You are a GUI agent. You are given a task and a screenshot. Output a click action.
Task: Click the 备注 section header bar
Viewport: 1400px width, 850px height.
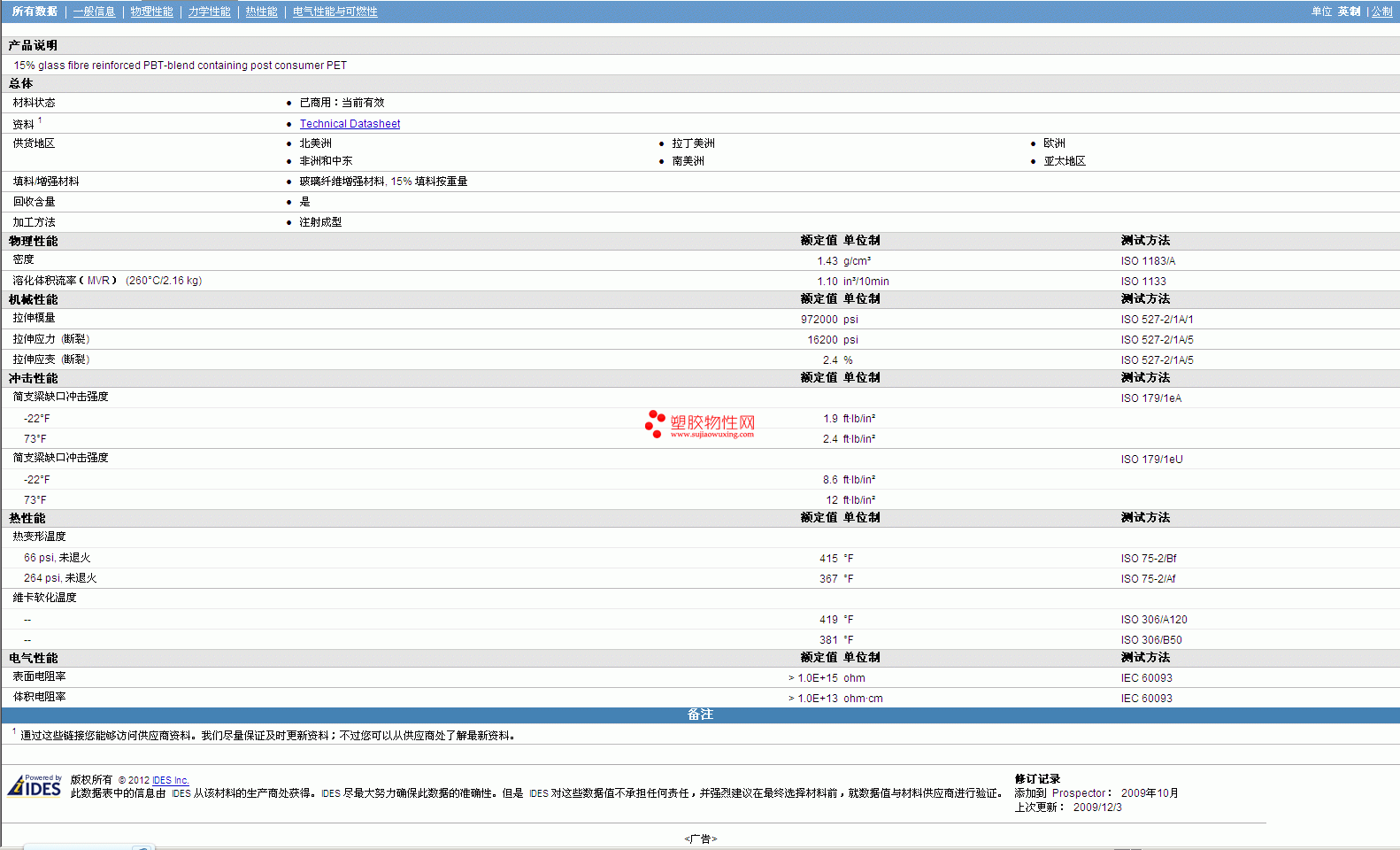700,715
